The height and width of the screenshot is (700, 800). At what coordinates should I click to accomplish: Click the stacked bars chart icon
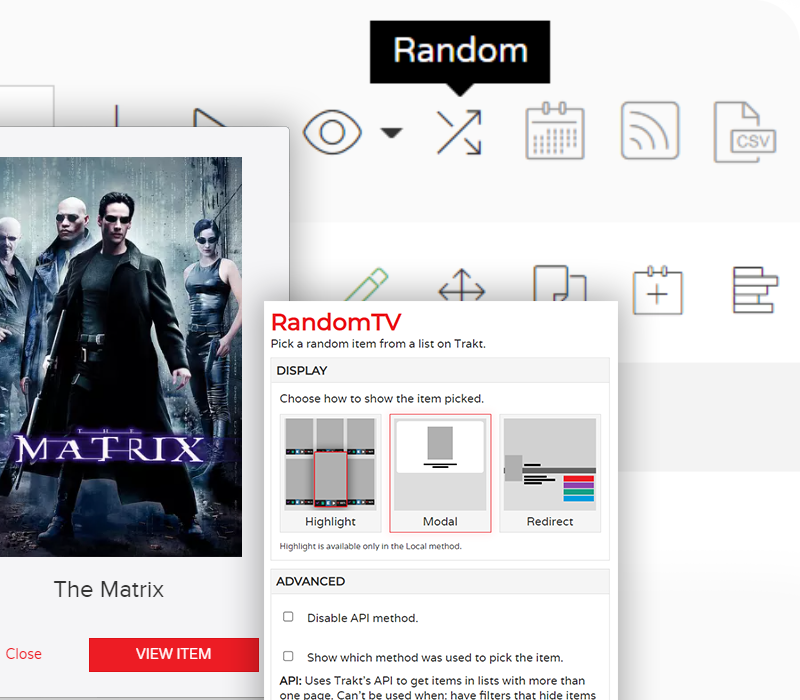click(x=755, y=290)
